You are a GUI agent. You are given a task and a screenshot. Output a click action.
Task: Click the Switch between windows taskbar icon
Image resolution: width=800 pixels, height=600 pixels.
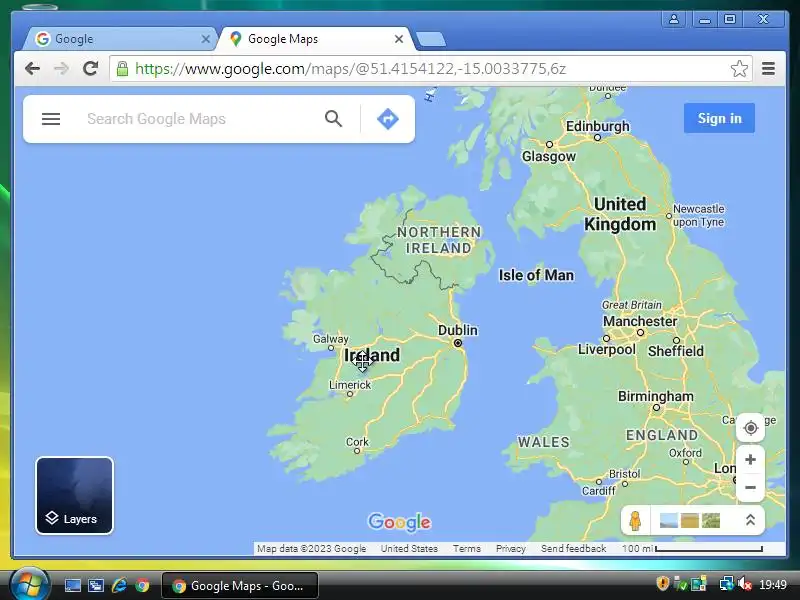[x=95, y=585]
